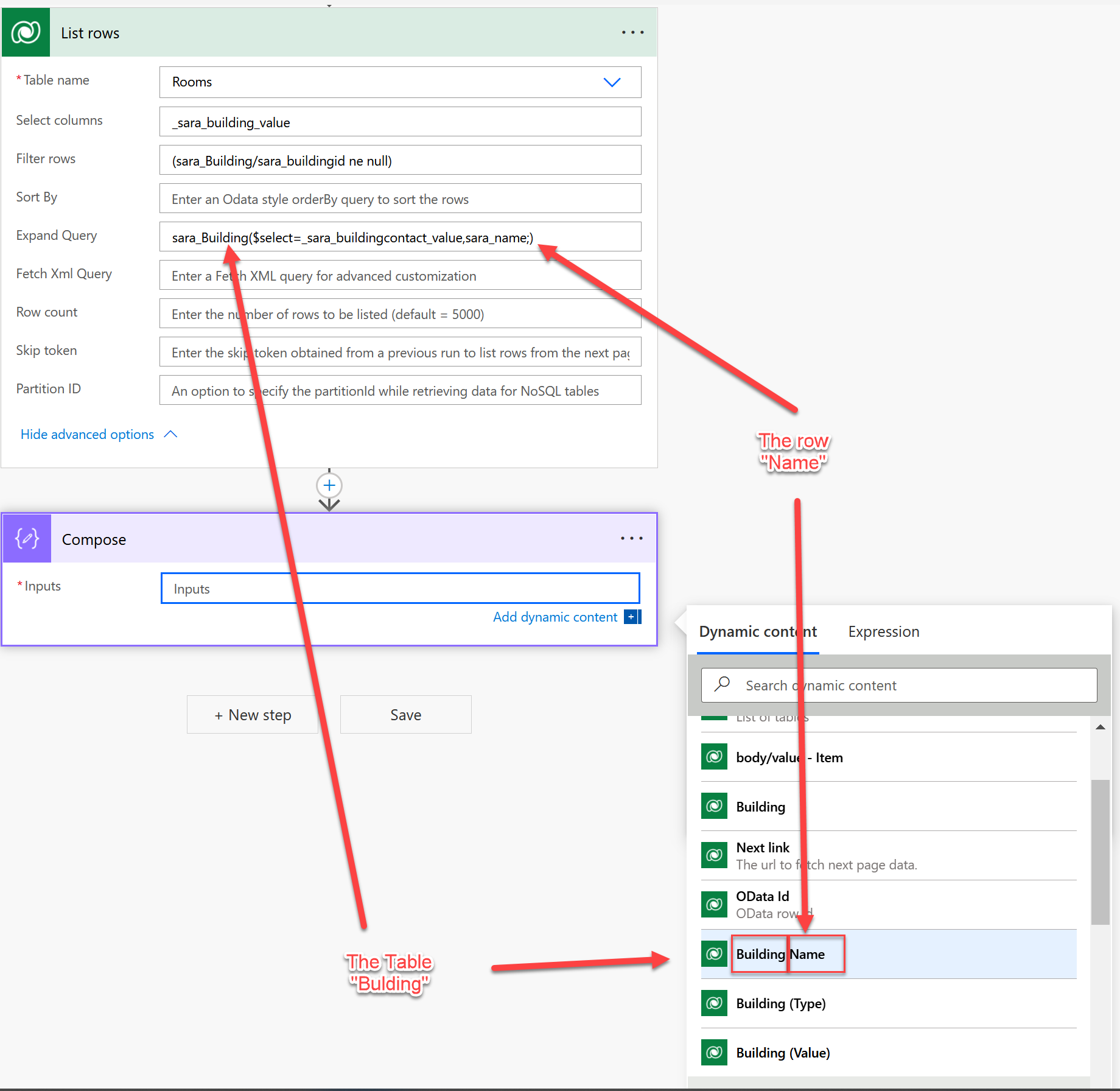
Task: Click the New step button
Action: (x=252, y=714)
